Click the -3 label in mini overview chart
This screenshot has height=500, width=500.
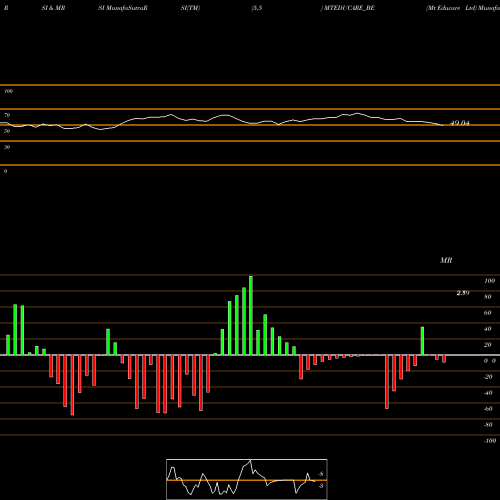point(320,486)
